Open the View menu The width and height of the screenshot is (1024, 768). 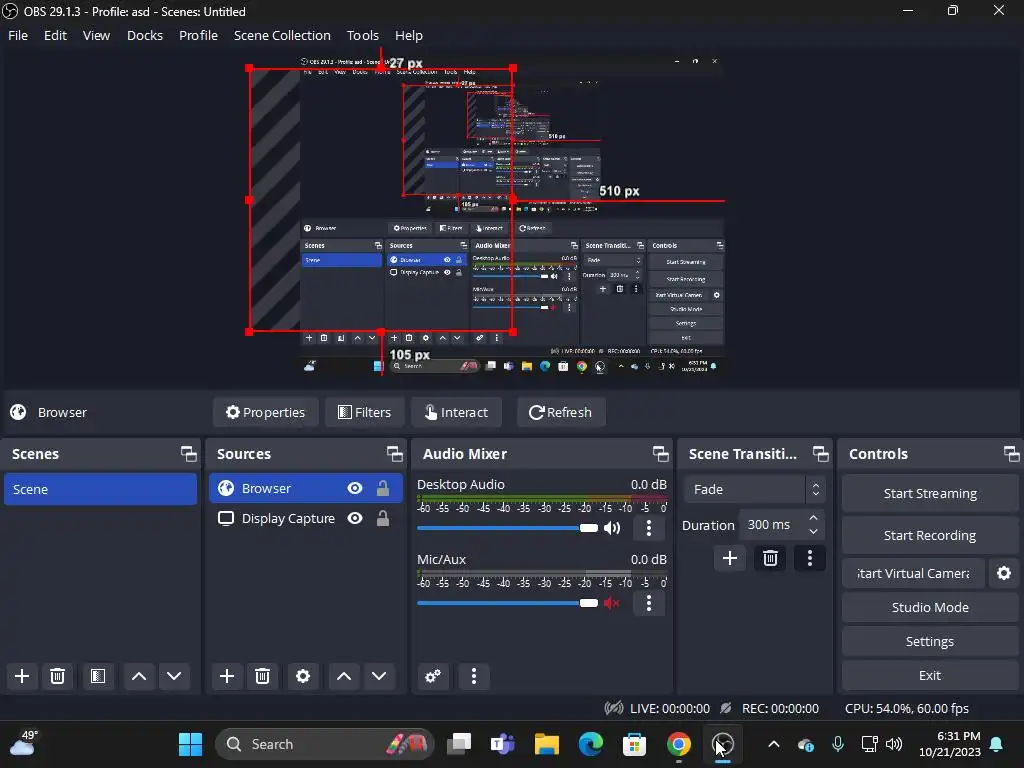pyautogui.click(x=97, y=35)
